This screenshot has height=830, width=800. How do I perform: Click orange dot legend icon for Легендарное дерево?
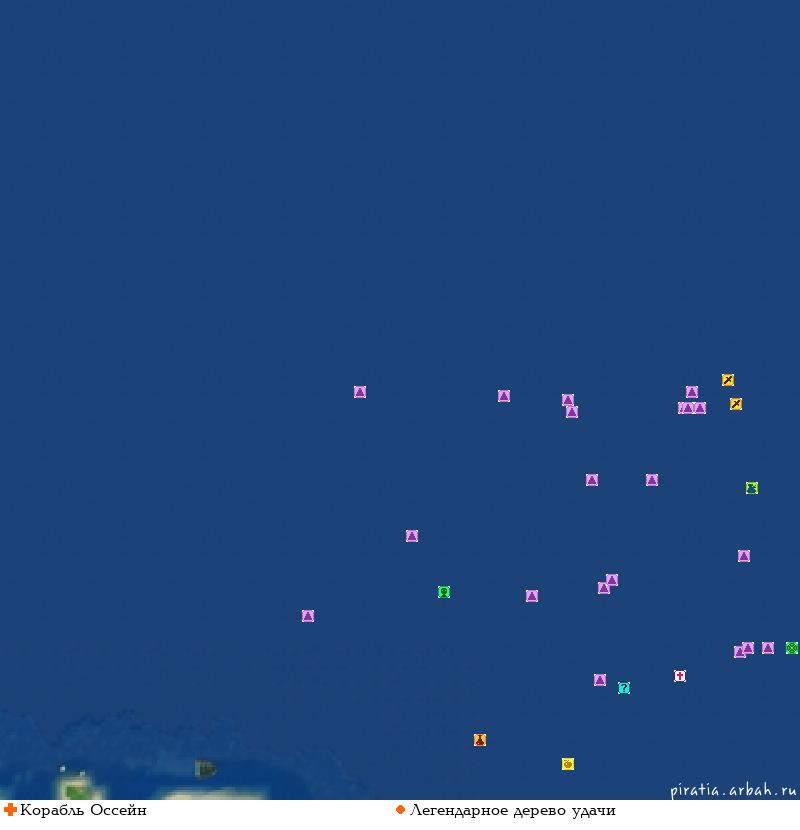click(x=400, y=809)
